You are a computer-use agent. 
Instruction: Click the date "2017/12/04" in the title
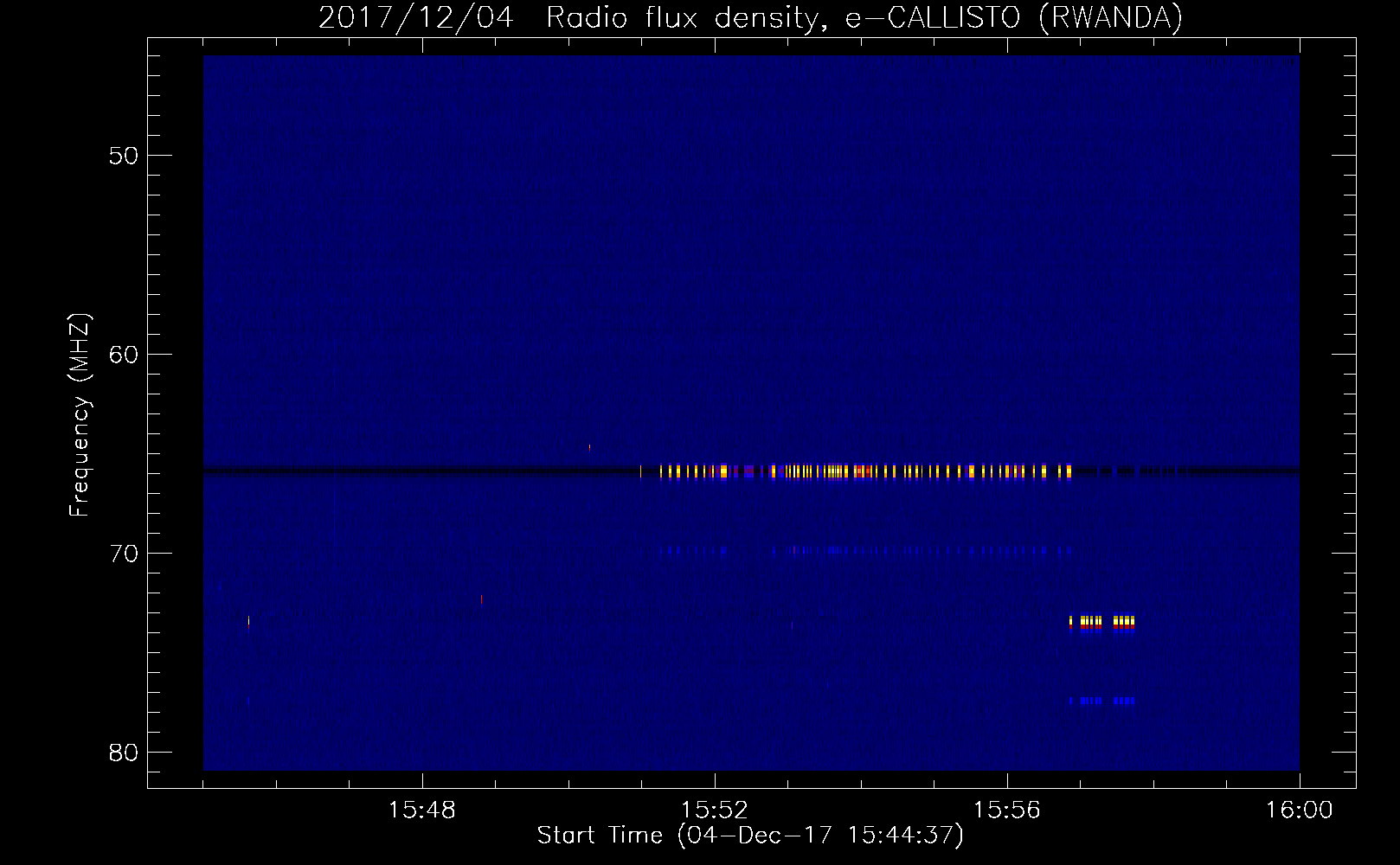pyautogui.click(x=416, y=17)
